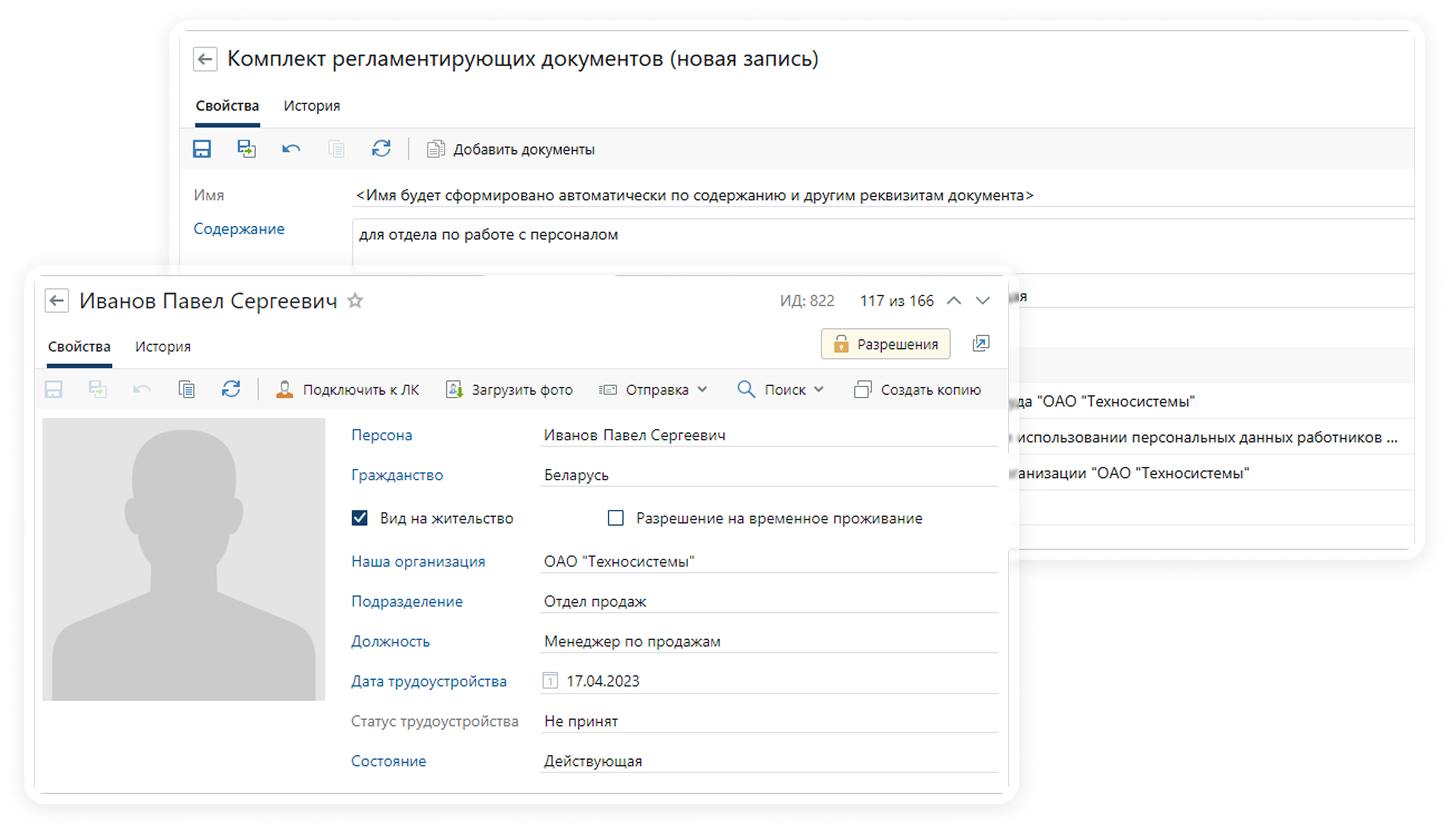The height and width of the screenshot is (832, 1449).
Task: Edit the Отдел продаж field
Action: (768, 602)
